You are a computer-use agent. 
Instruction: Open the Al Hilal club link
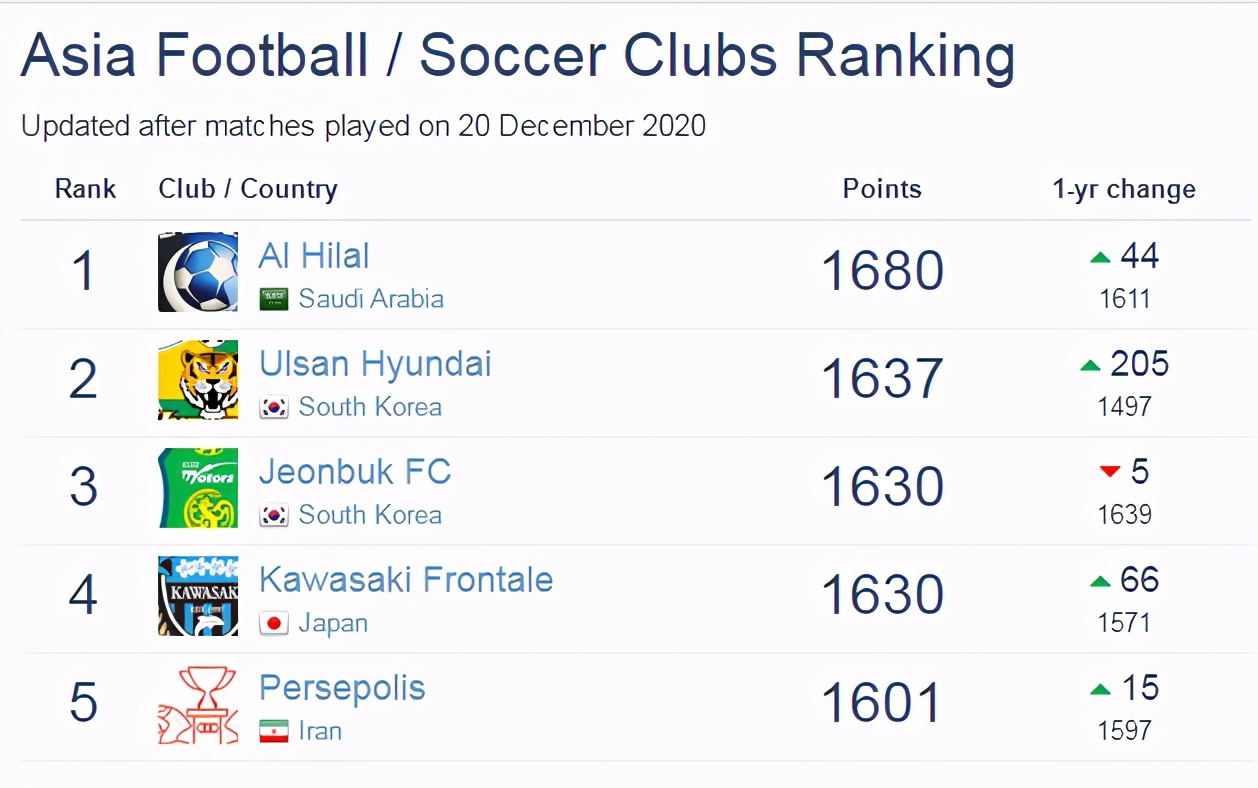click(x=314, y=256)
